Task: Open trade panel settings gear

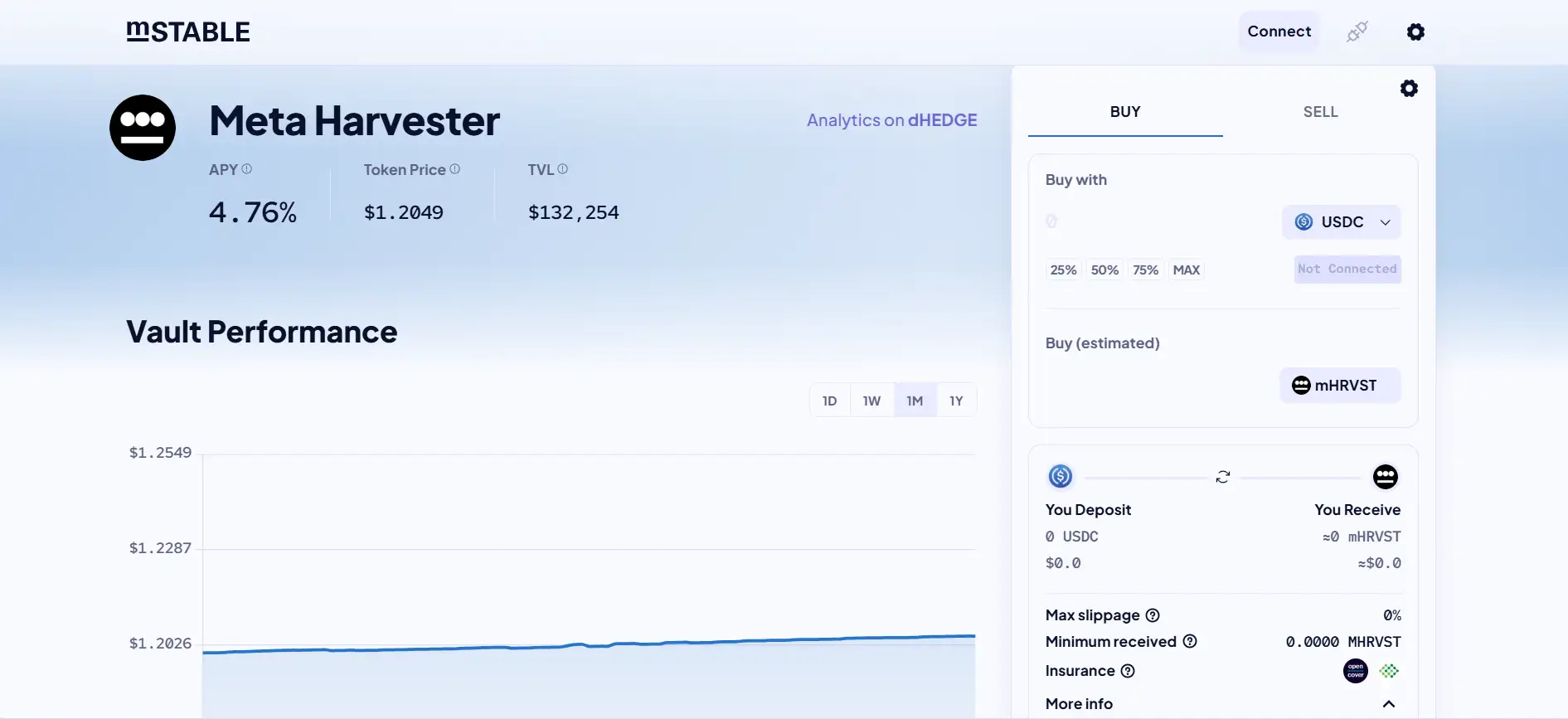Action: click(1409, 89)
